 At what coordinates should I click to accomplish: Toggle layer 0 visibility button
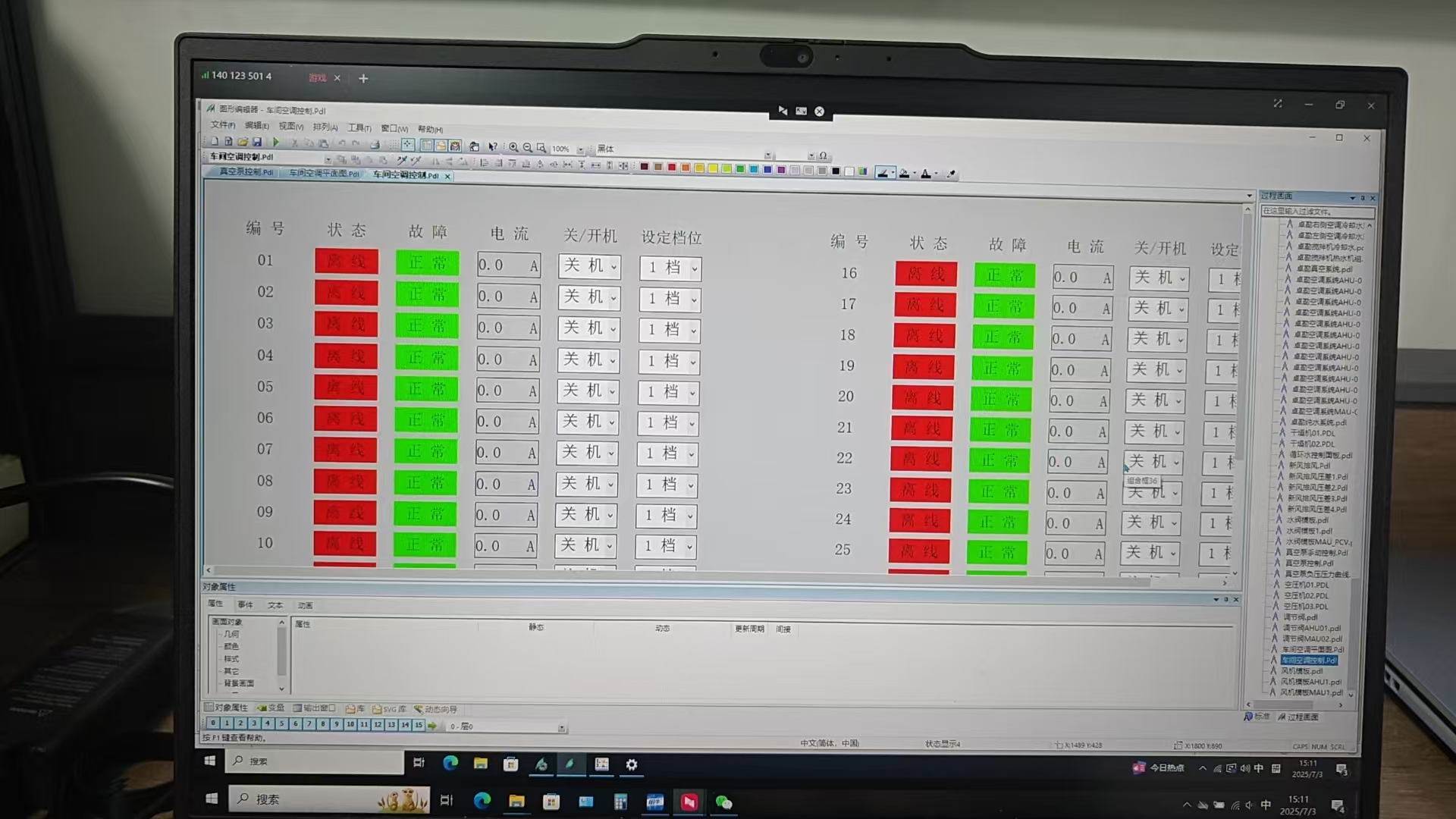tap(213, 723)
